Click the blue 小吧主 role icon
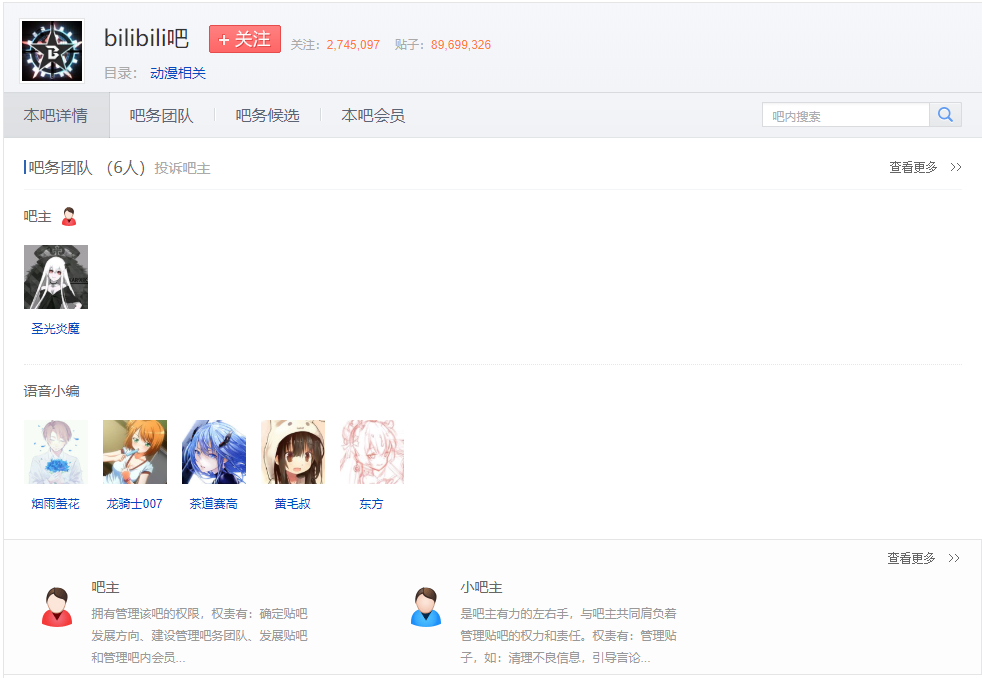Viewport: 982px width, 678px height. click(x=426, y=607)
